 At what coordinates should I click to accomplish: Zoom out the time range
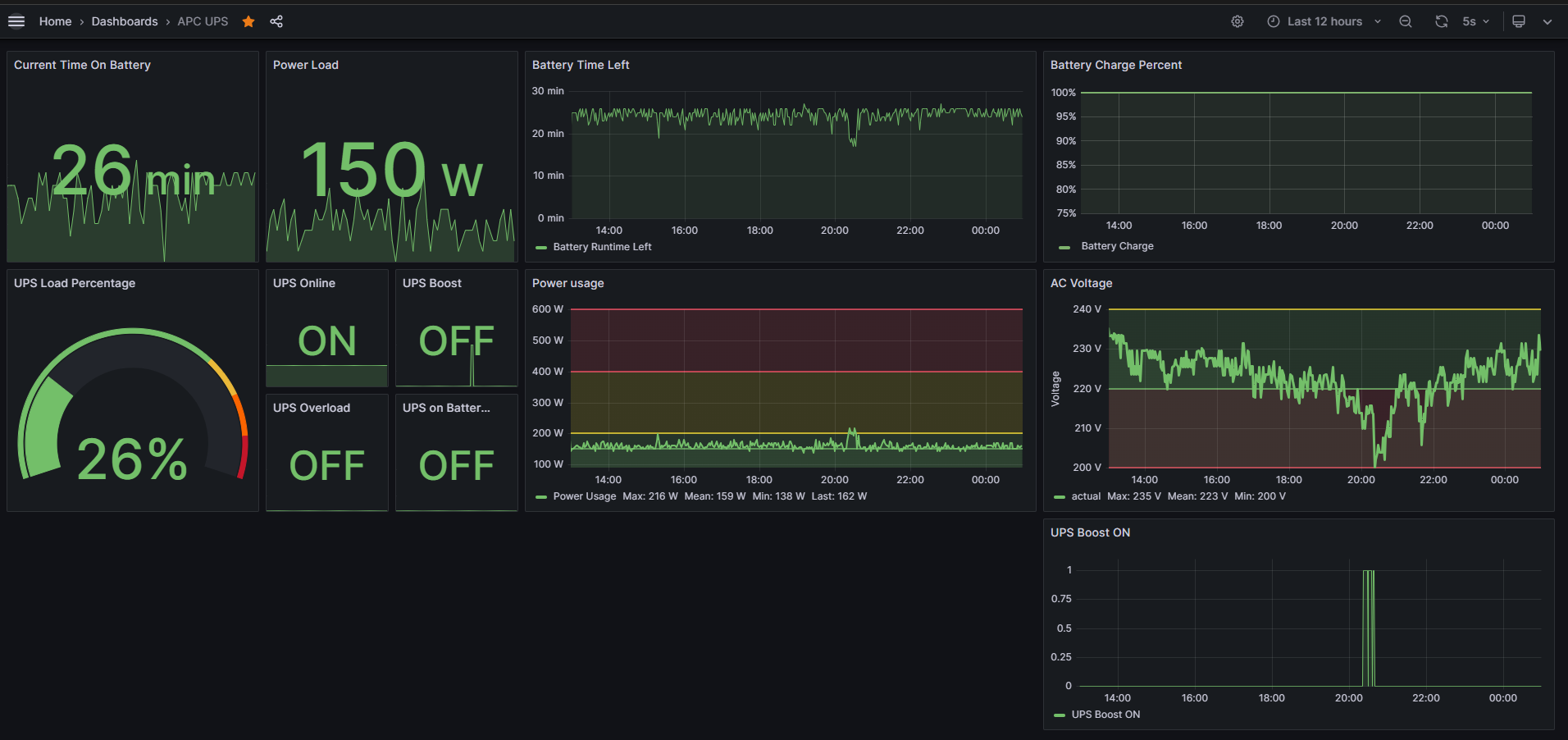pos(1406,21)
